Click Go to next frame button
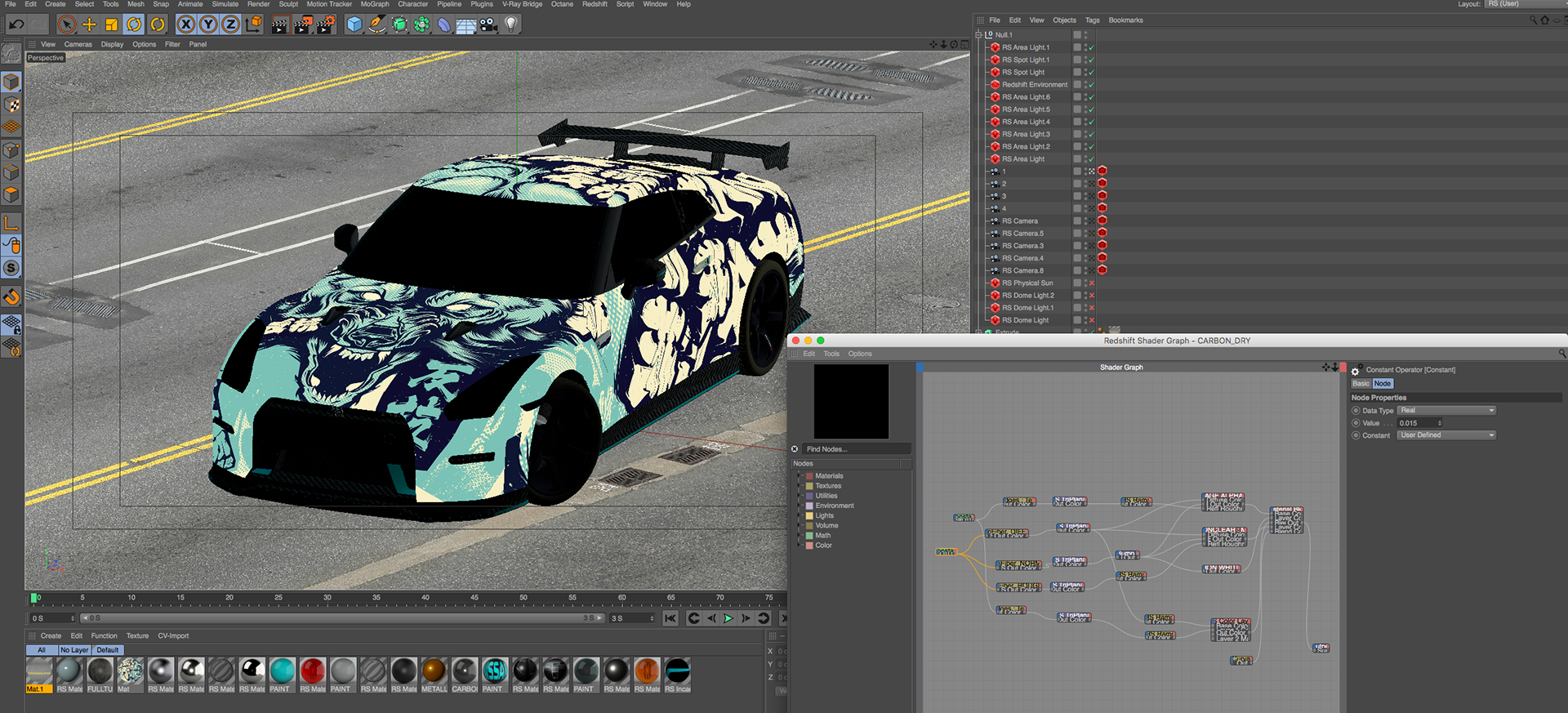Screen dimensions: 1568x713 [x=746, y=618]
